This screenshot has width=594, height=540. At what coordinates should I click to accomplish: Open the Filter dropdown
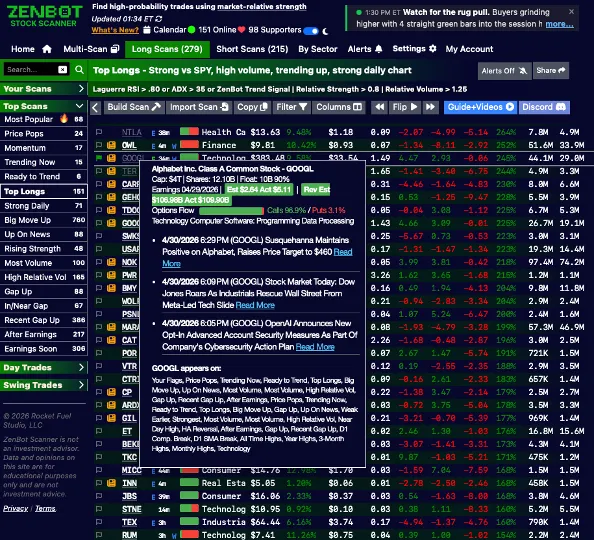[291, 107]
